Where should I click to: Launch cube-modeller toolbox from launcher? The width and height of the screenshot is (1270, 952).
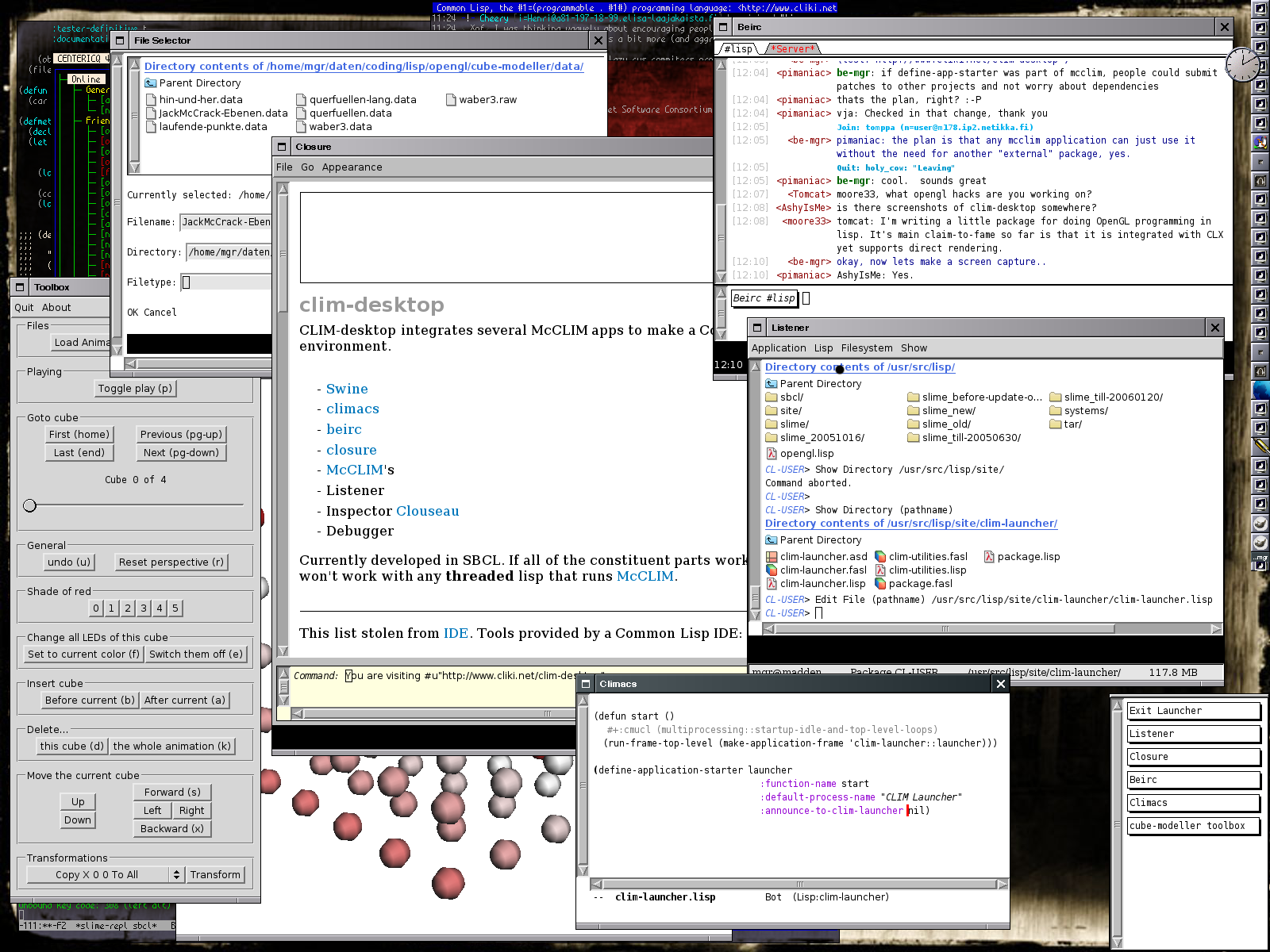(1194, 826)
